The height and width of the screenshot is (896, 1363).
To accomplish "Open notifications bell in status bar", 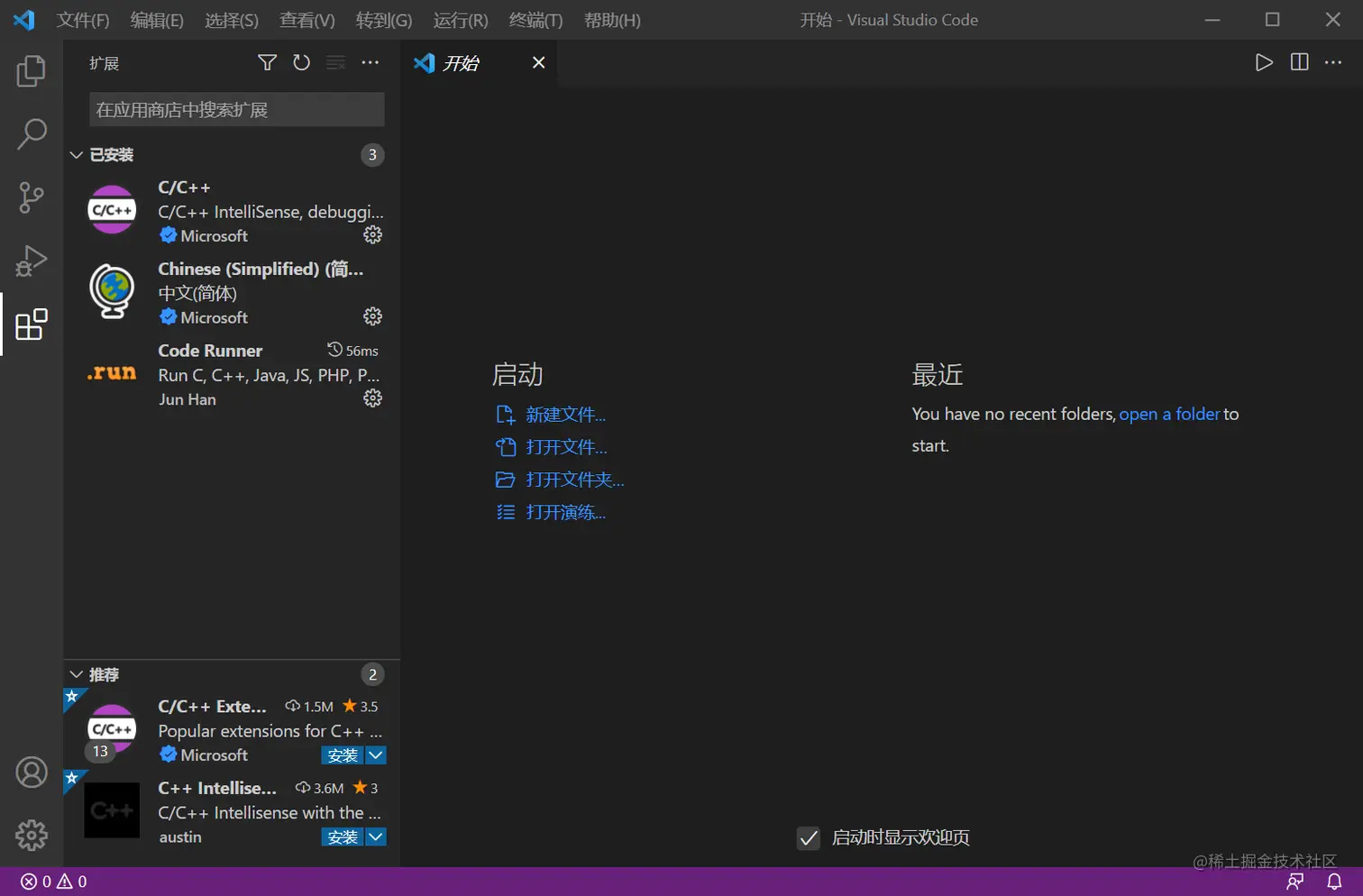I will [x=1334, y=882].
